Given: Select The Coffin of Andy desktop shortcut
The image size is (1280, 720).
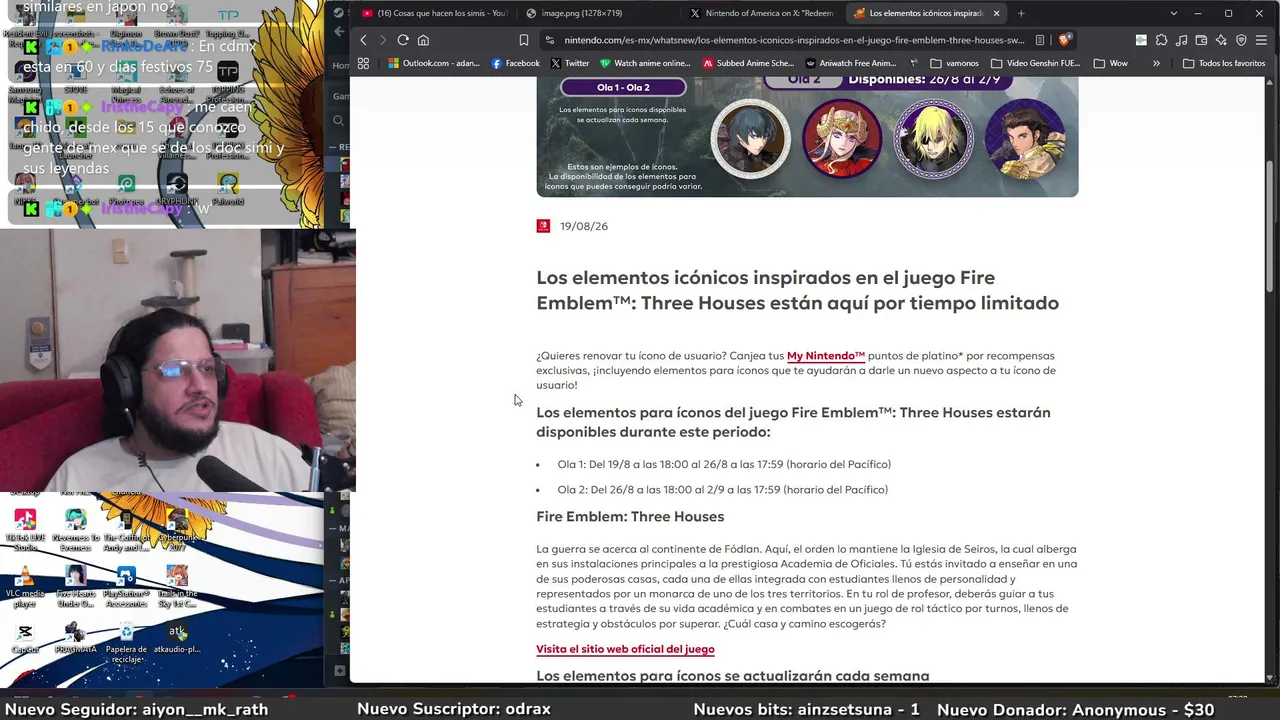Looking at the screenshot, I should pyautogui.click(x=126, y=530).
